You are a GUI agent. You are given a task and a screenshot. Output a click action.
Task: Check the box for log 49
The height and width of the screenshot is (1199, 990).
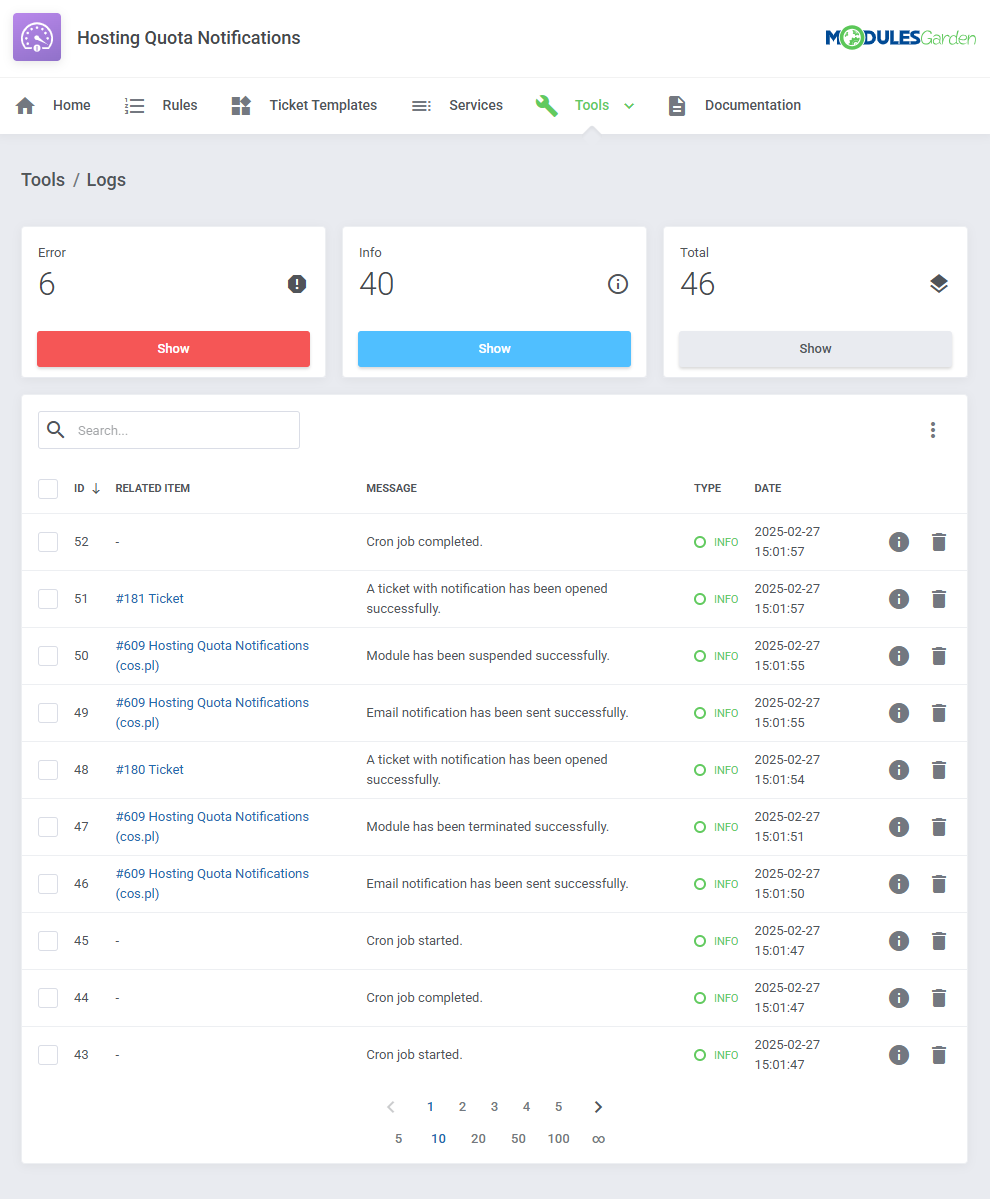[x=48, y=713]
